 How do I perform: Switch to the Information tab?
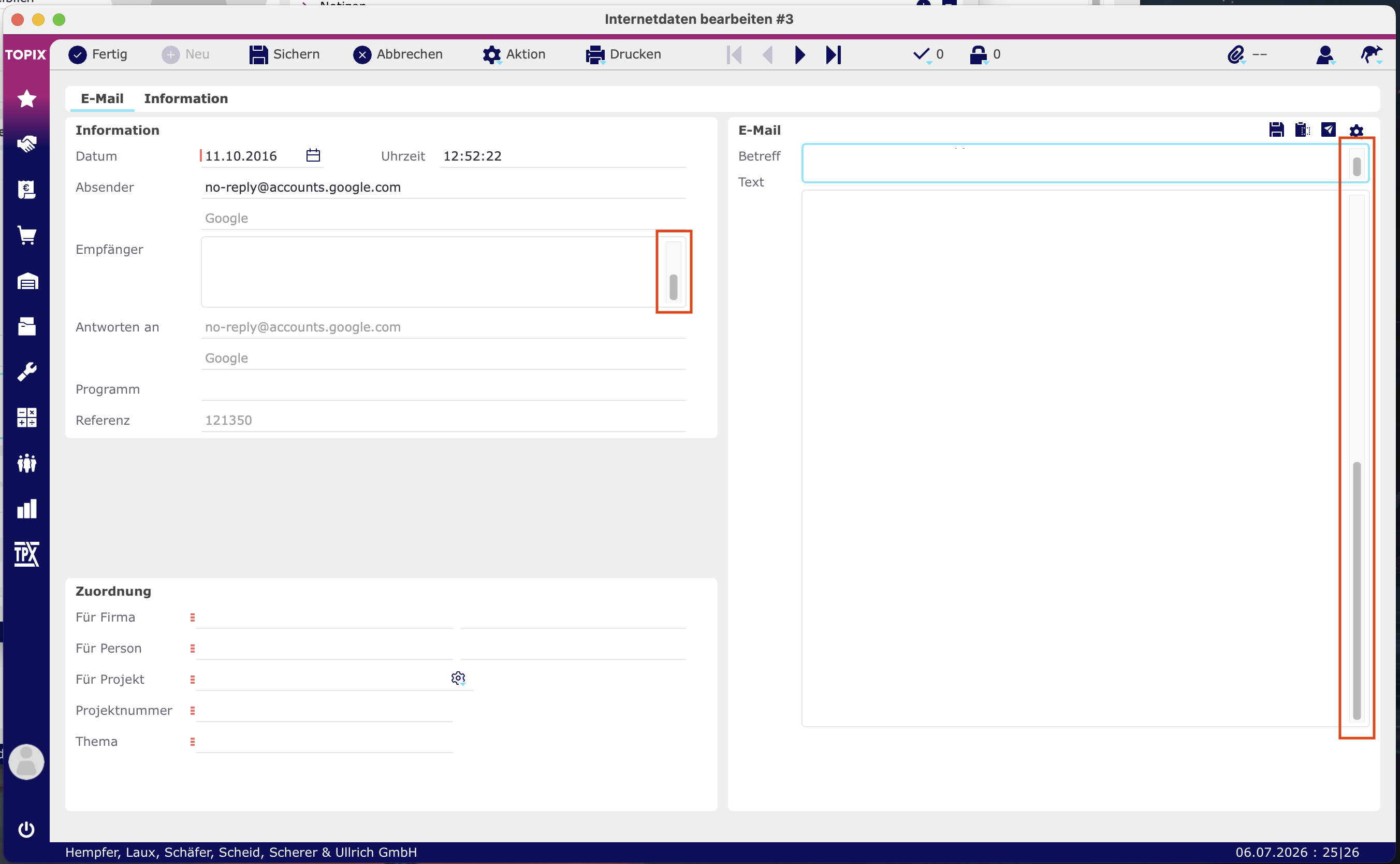point(186,98)
